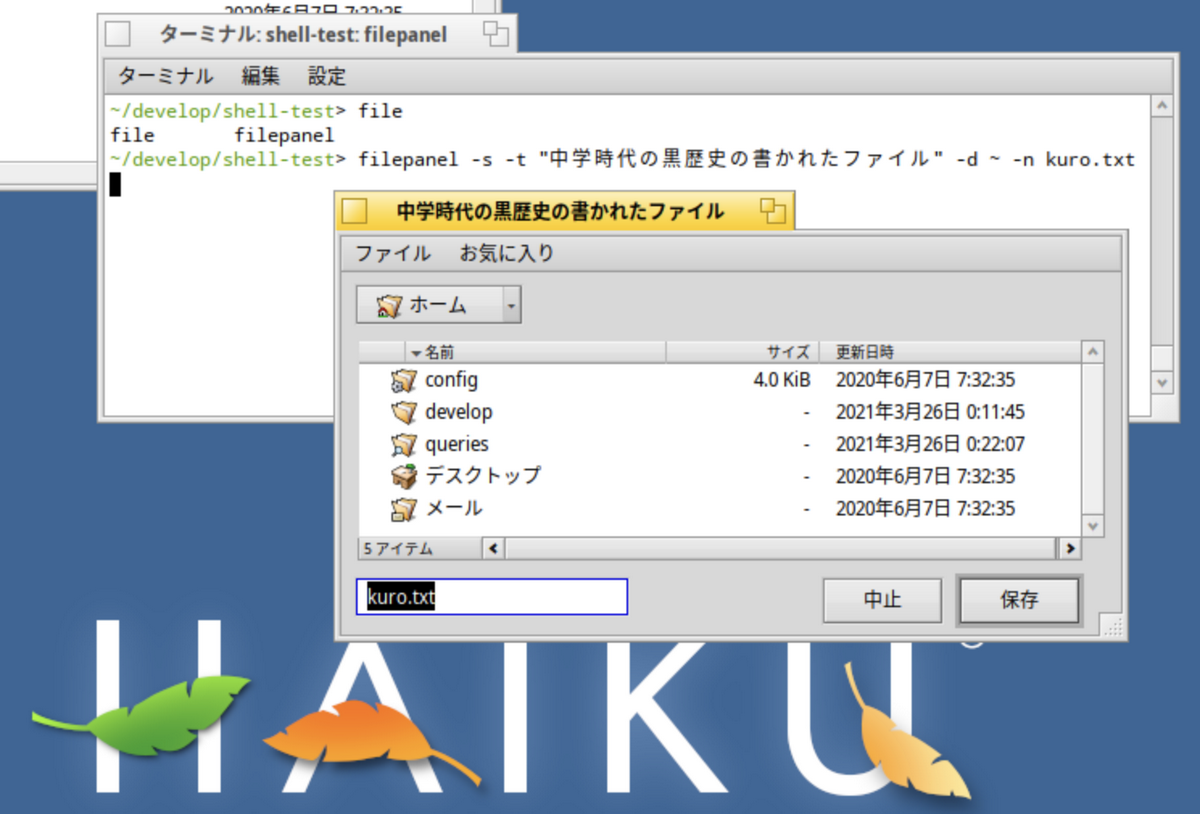
Task: Click the file list vertical scrollbar down arrow
Action: 1093,525
